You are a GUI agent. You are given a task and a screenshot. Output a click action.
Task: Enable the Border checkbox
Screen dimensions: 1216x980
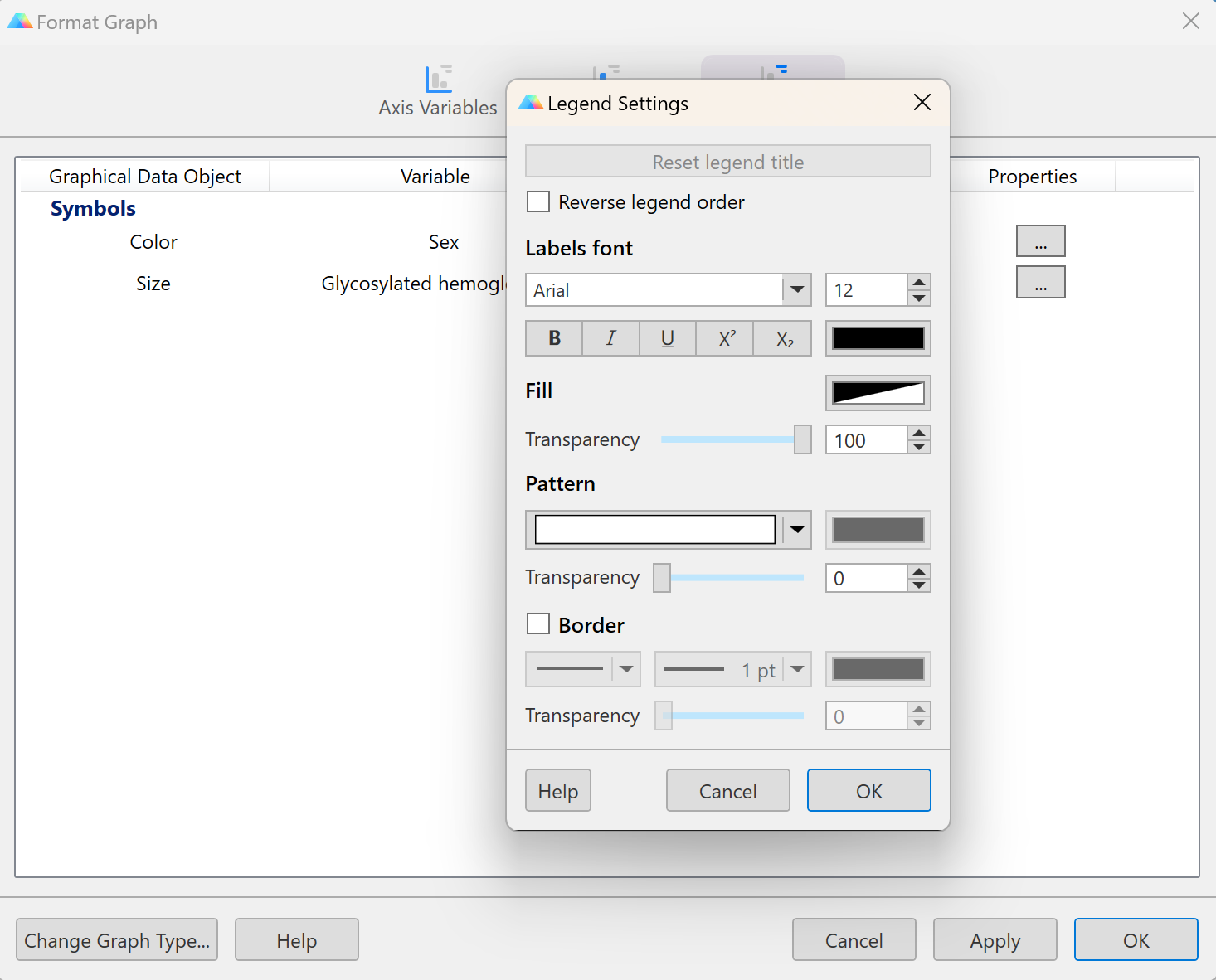click(538, 624)
